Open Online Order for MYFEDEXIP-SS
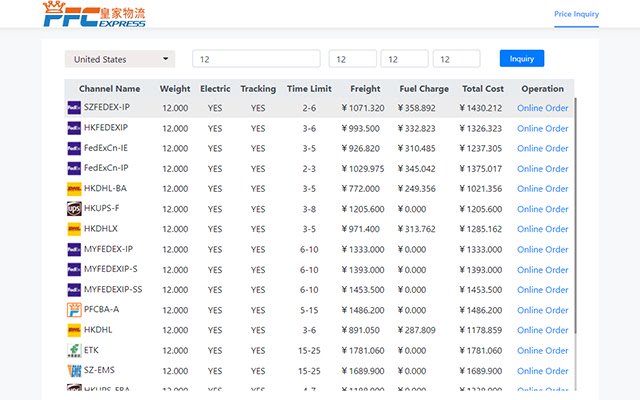The height and width of the screenshot is (400, 640). (x=542, y=290)
